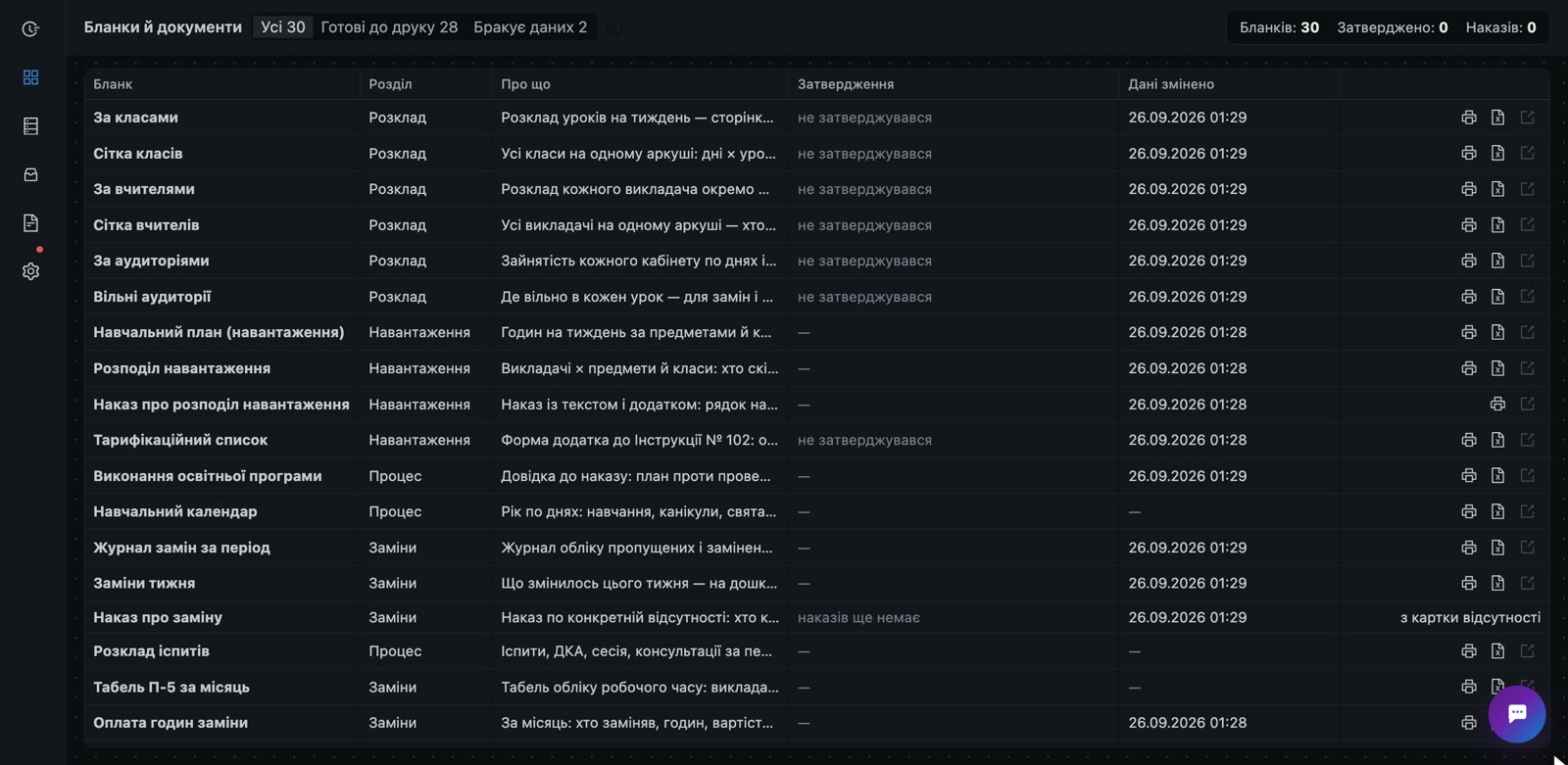Image resolution: width=1568 pixels, height=765 pixels.
Task: Open the documents sidebar icon
Action: coord(30,223)
